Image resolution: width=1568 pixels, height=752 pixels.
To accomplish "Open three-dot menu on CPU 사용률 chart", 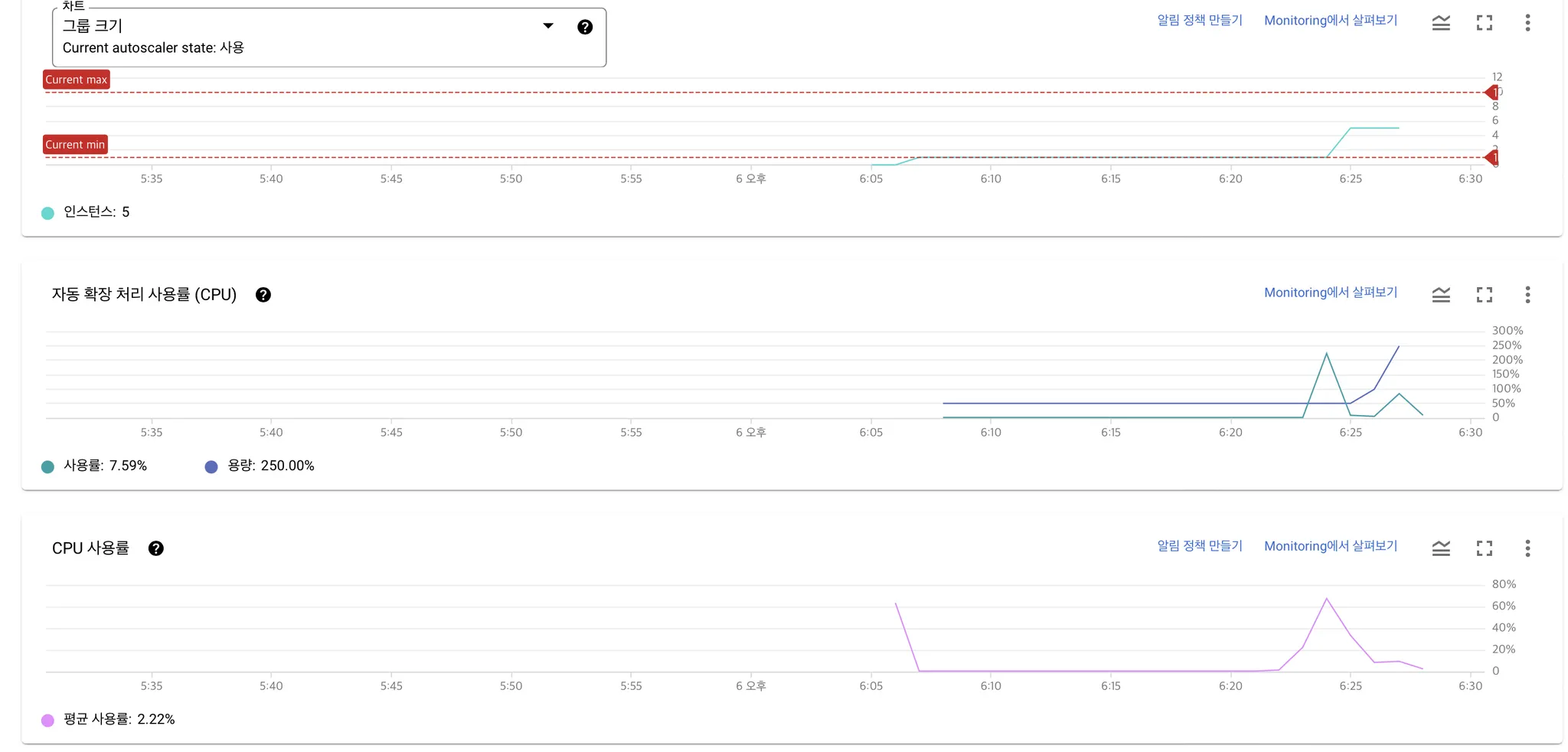I will 1527,548.
